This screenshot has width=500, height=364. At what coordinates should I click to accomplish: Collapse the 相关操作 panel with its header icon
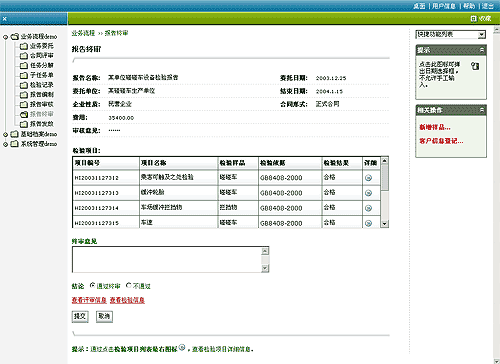[482, 110]
